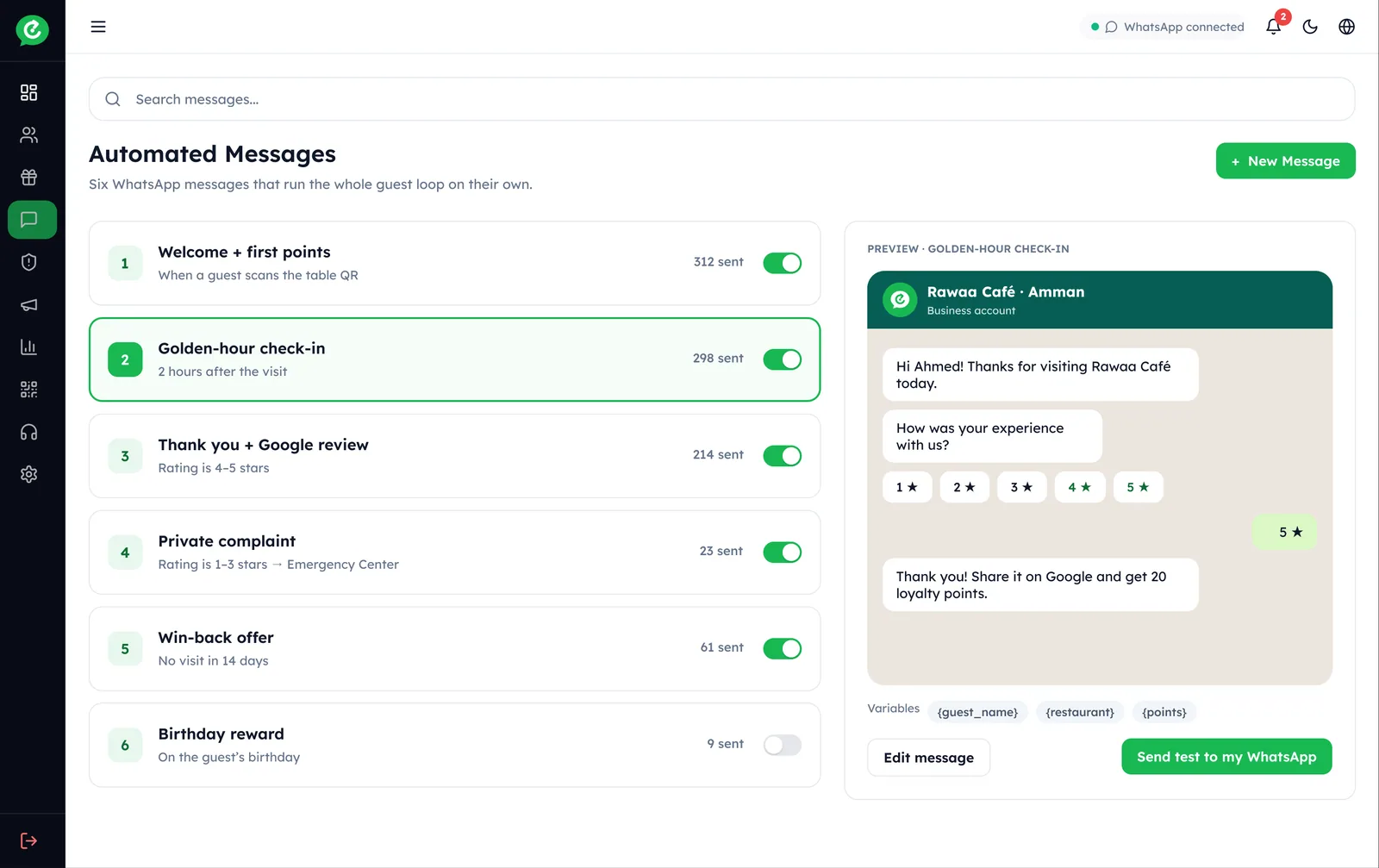Click the '23 sent' count
The image size is (1379, 868).
(x=721, y=552)
